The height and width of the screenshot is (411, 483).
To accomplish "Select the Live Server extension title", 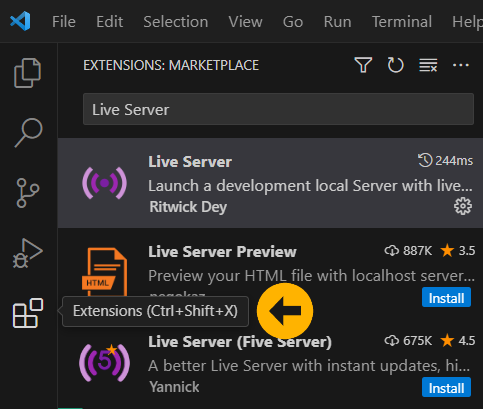I will 190,162.
